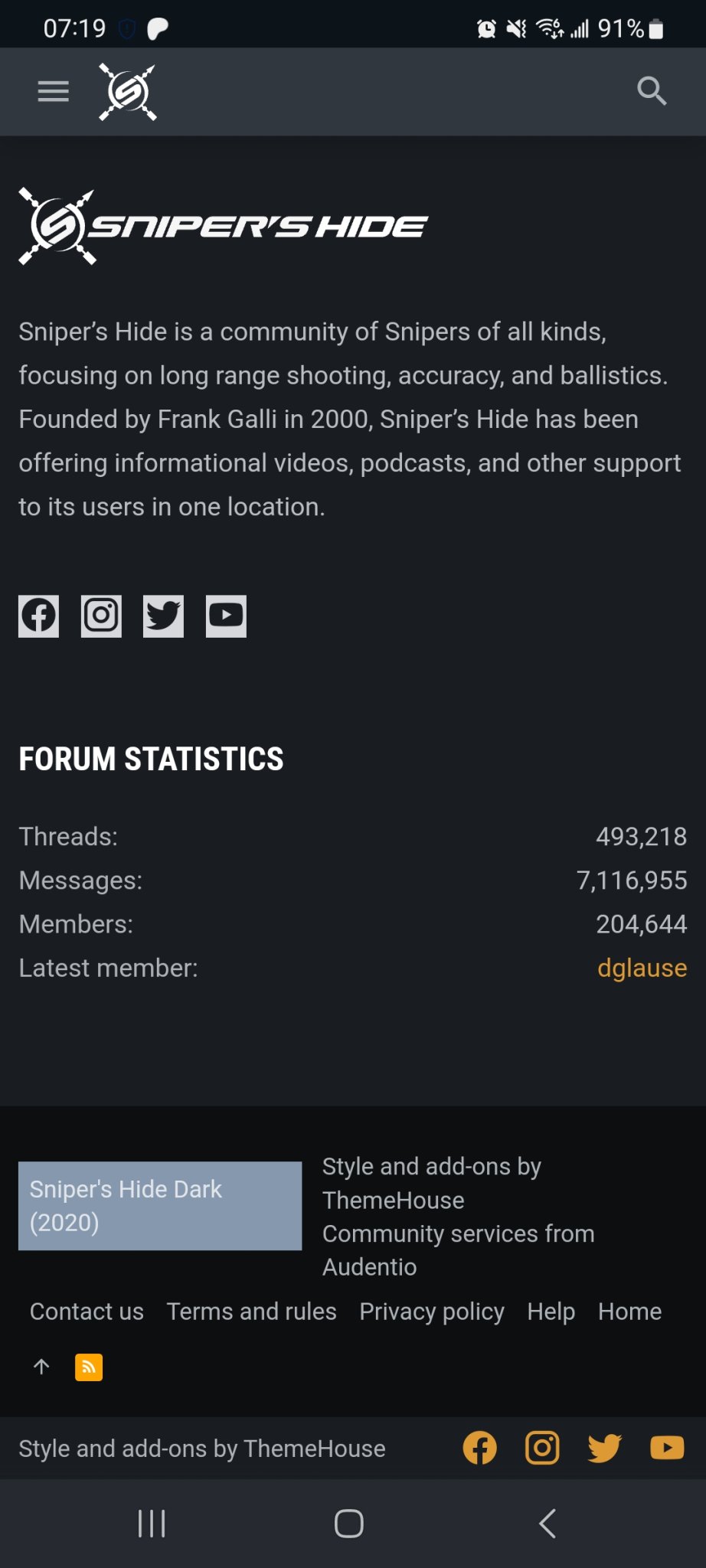This screenshot has width=706, height=1568.
Task: Tap the orange RSS feed icon
Action: pos(89,1367)
